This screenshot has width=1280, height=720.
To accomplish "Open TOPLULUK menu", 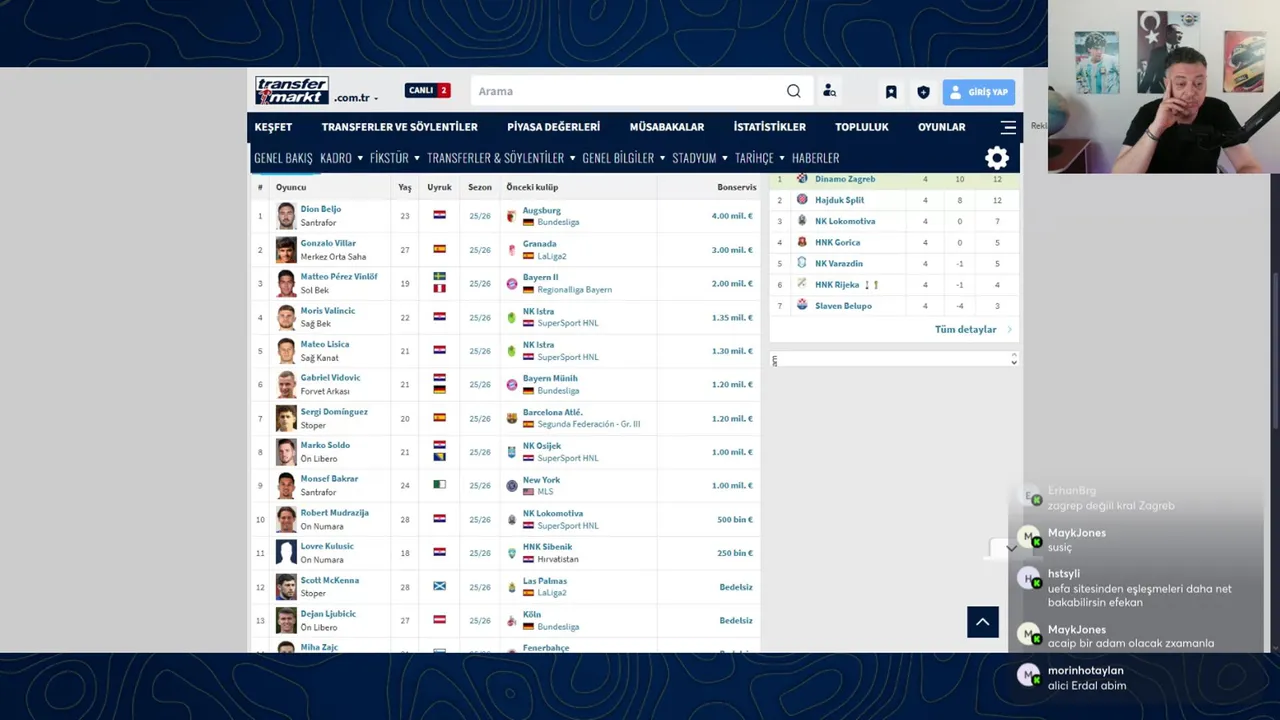I will pos(862,127).
